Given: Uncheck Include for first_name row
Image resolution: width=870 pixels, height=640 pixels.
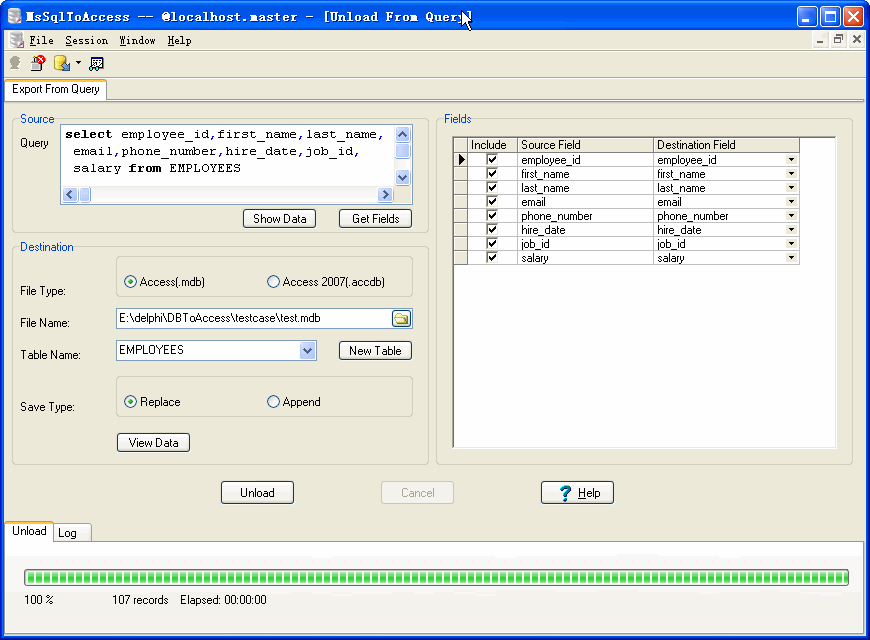Looking at the screenshot, I should coord(492,173).
